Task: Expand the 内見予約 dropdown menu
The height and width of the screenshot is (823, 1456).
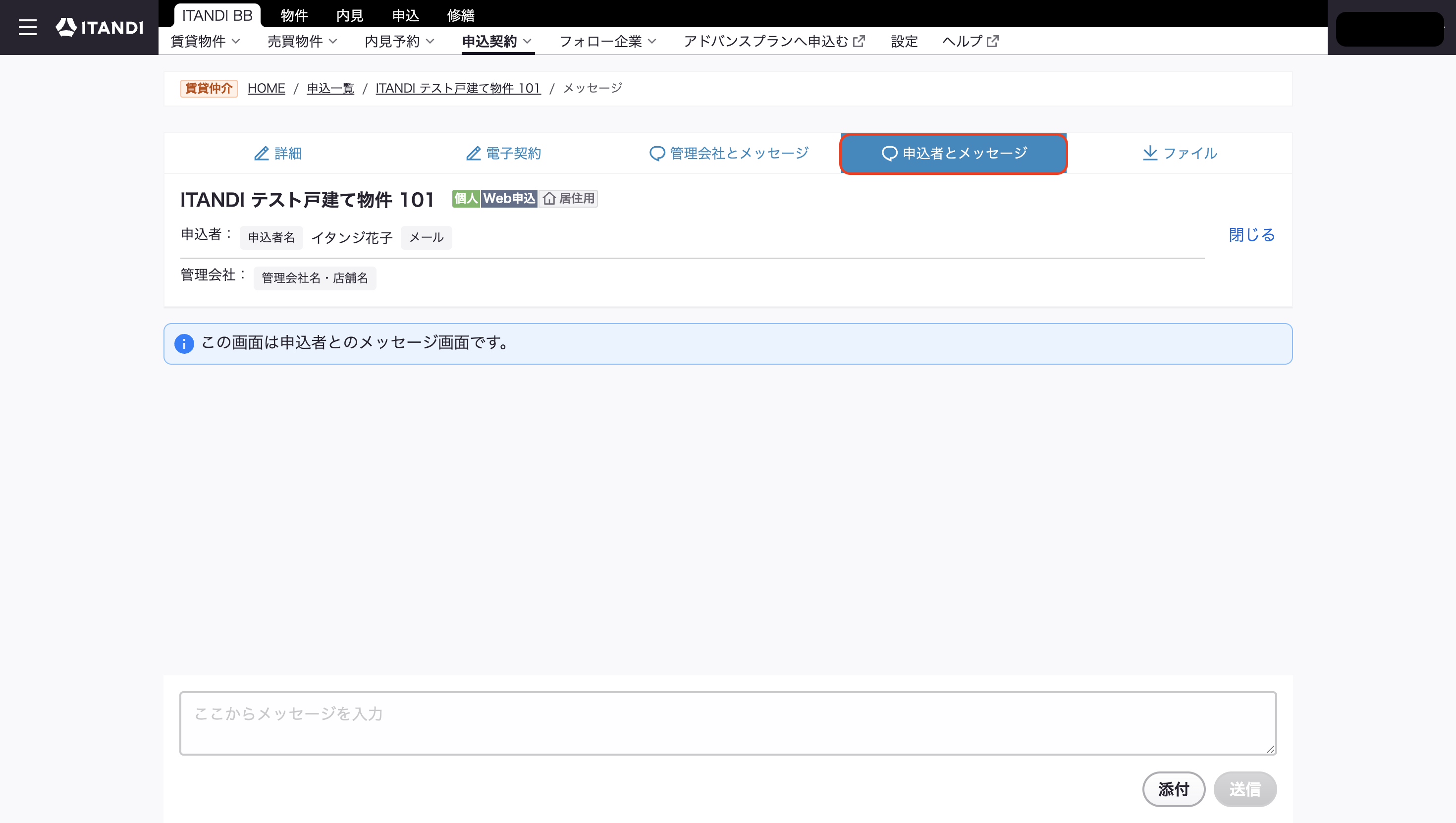Action: tap(400, 41)
